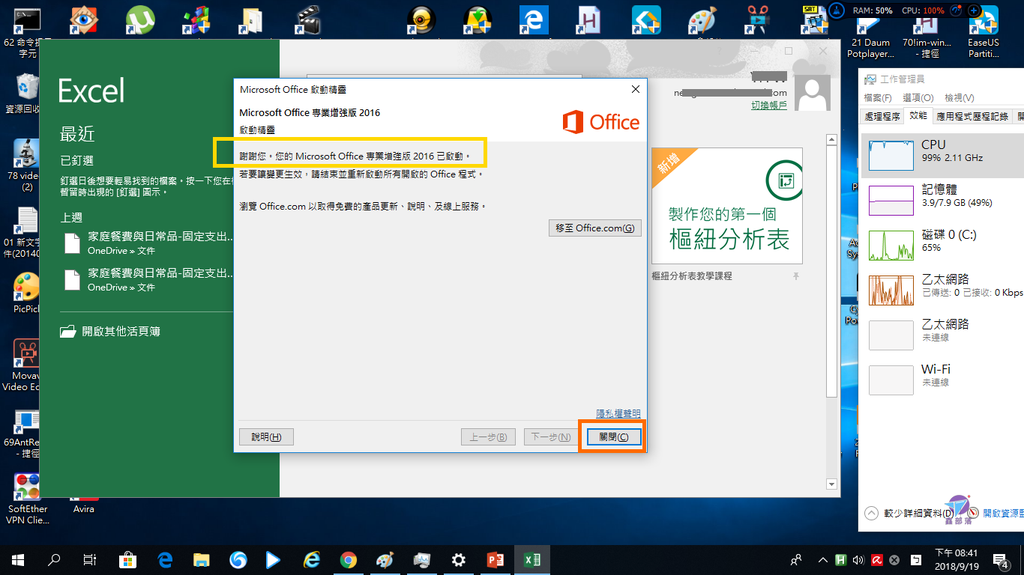
Task: Click the 移至 Office.com button
Action: [595, 228]
